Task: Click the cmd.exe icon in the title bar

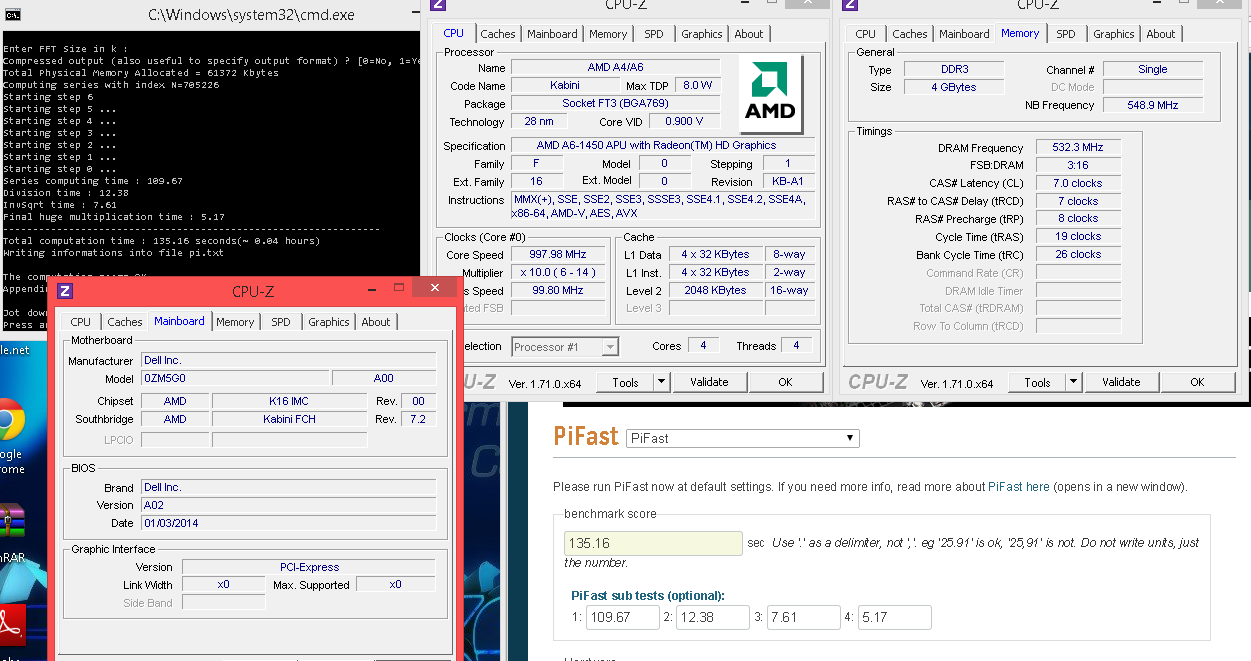Action: tap(15, 14)
